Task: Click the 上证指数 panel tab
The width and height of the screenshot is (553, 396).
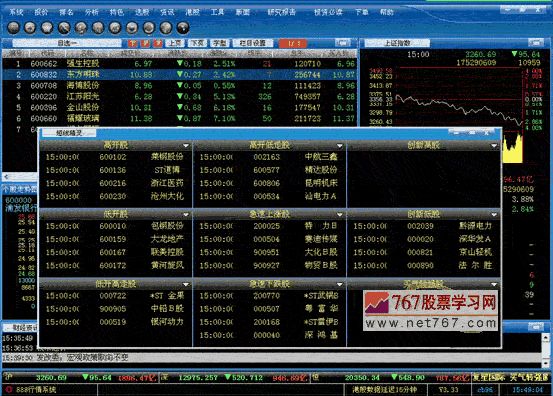Action: [397, 43]
